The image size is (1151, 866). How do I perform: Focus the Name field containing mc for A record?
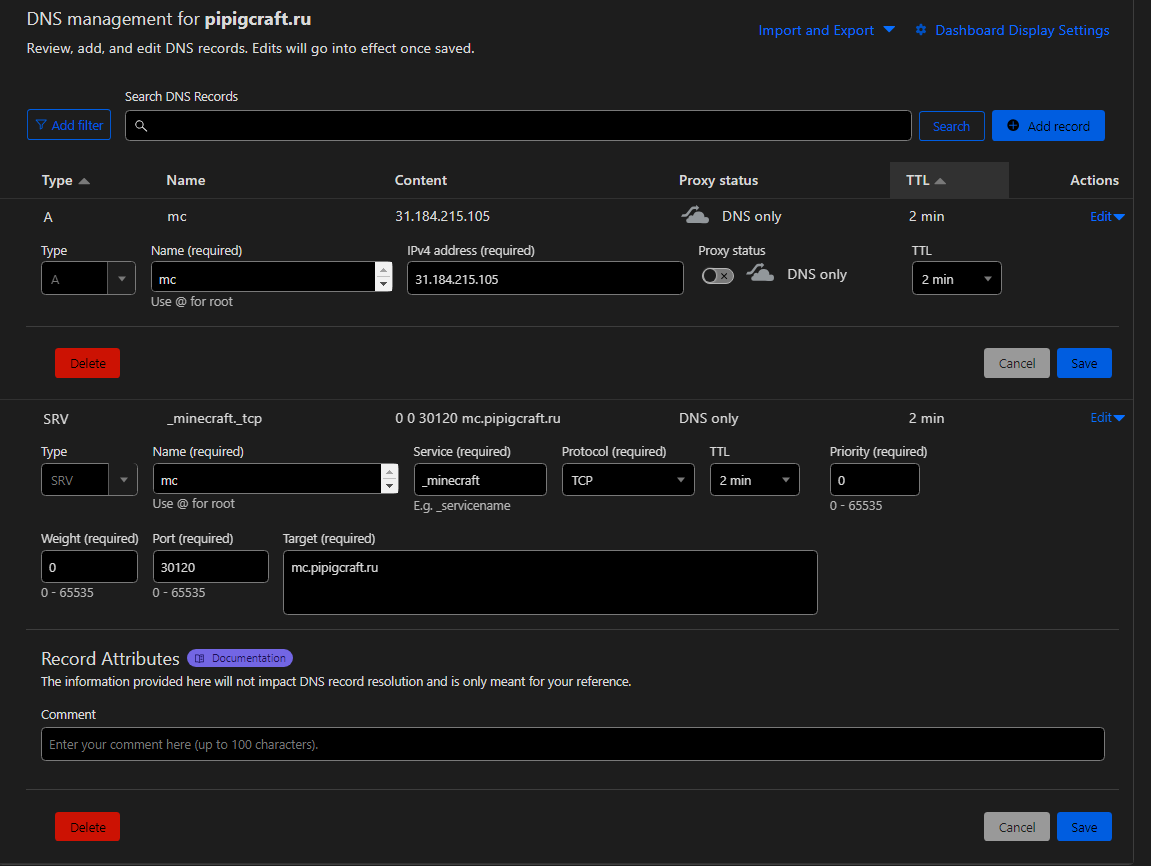(264, 277)
